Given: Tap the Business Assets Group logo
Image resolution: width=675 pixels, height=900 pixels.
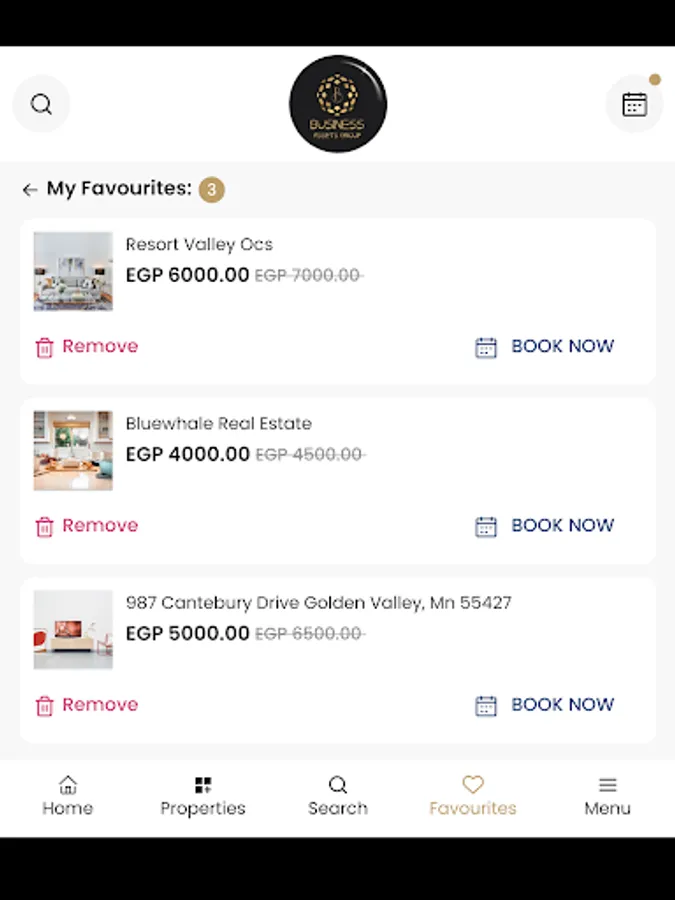Looking at the screenshot, I should point(338,104).
